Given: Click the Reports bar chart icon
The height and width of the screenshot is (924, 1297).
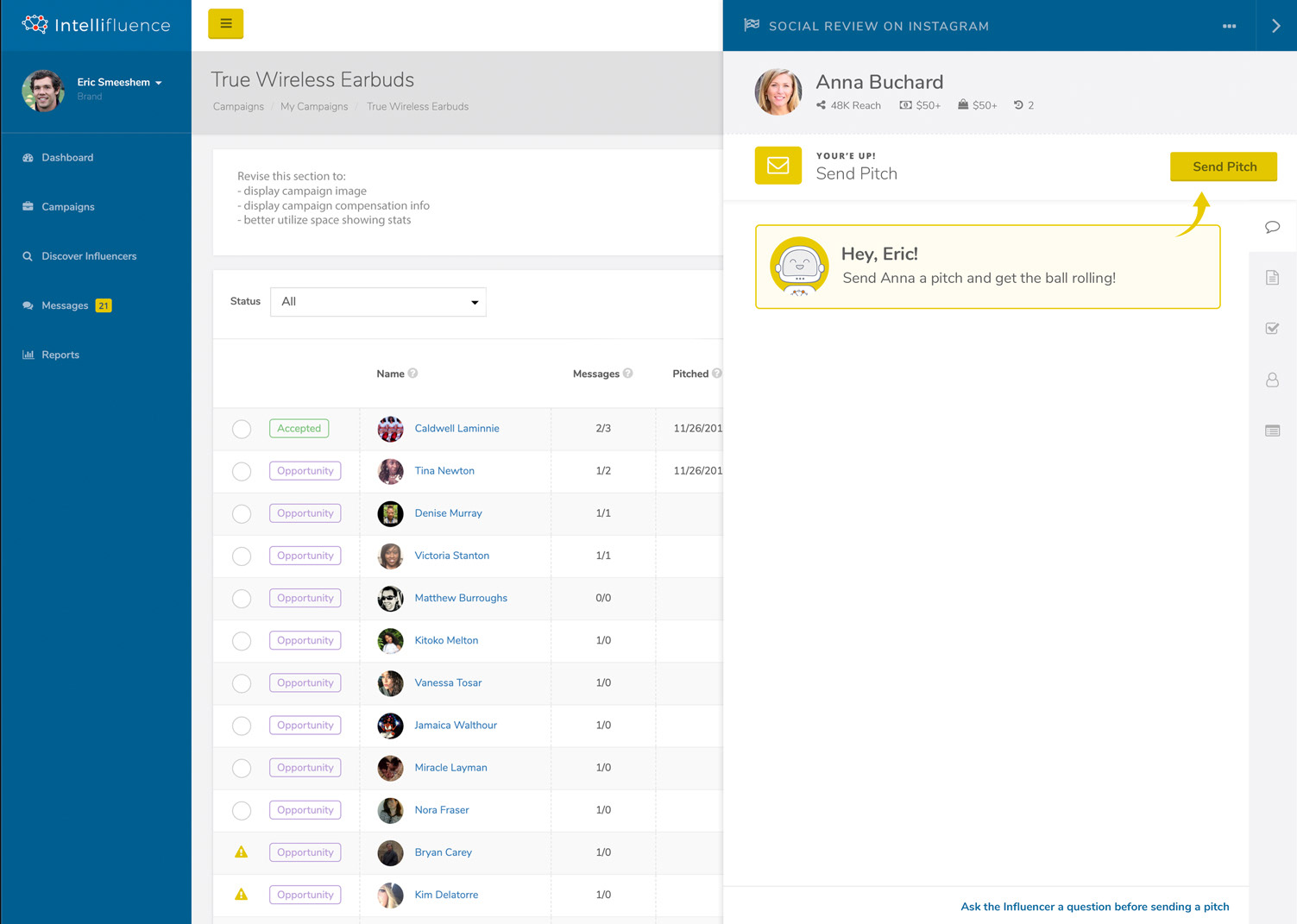Looking at the screenshot, I should [x=28, y=355].
